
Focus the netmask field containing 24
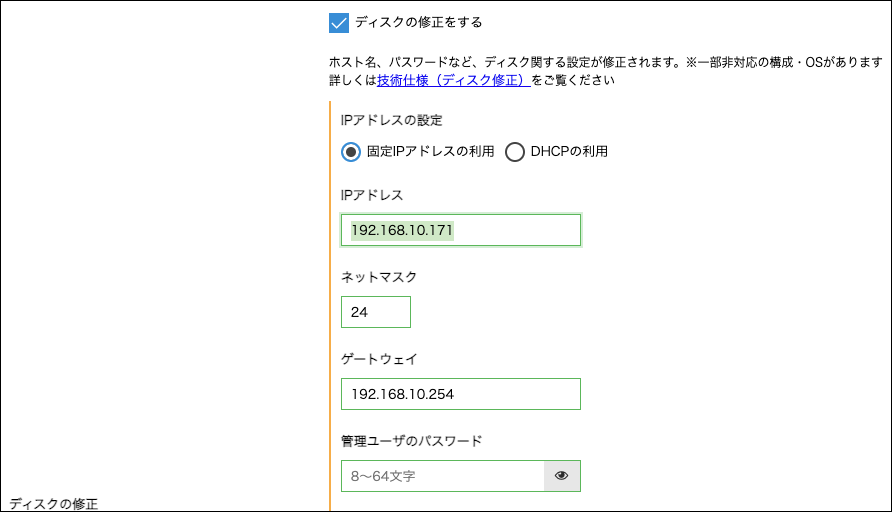click(x=375, y=312)
